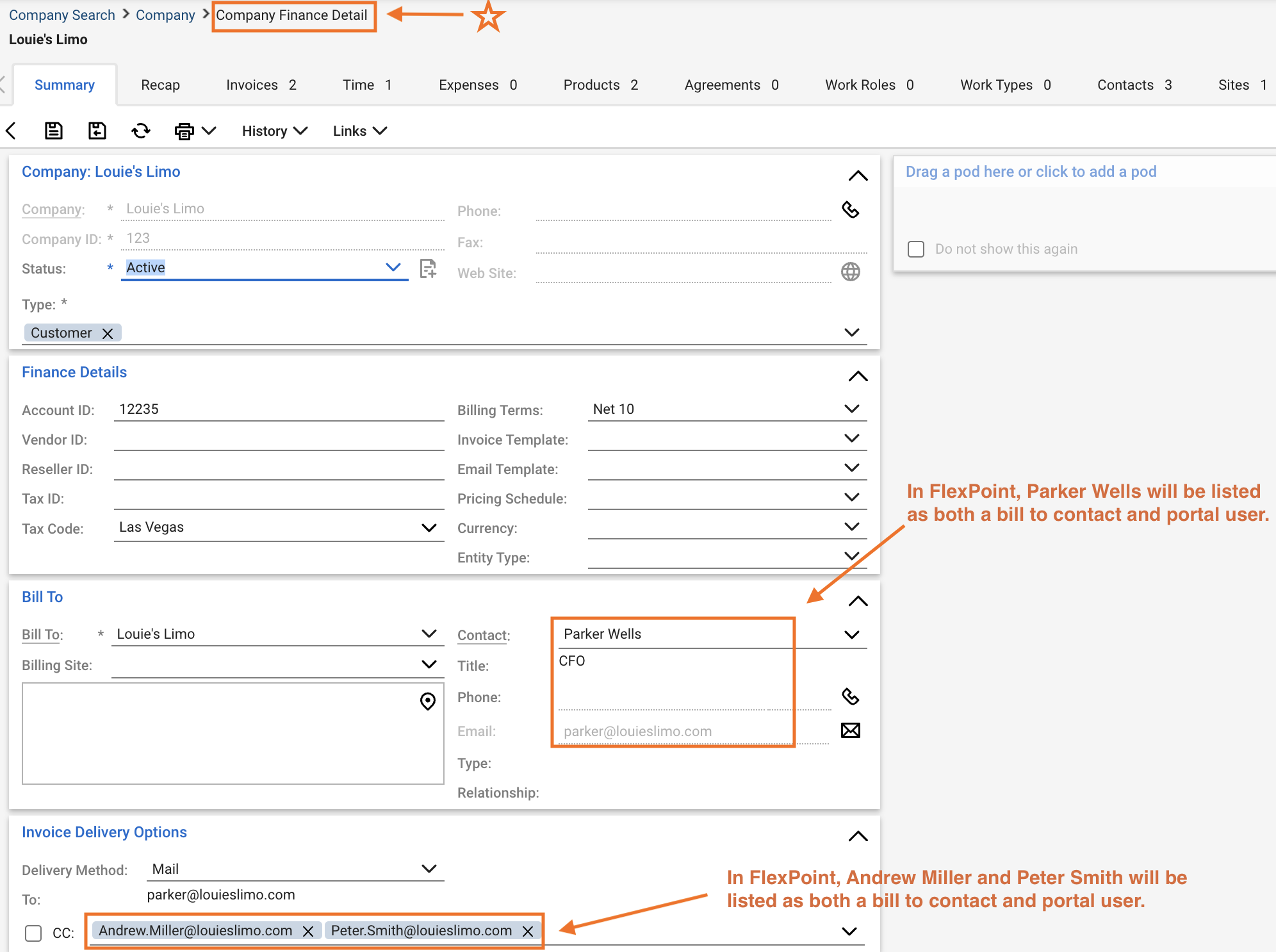Click the map pin icon in address box
1276x952 pixels.
tap(428, 702)
